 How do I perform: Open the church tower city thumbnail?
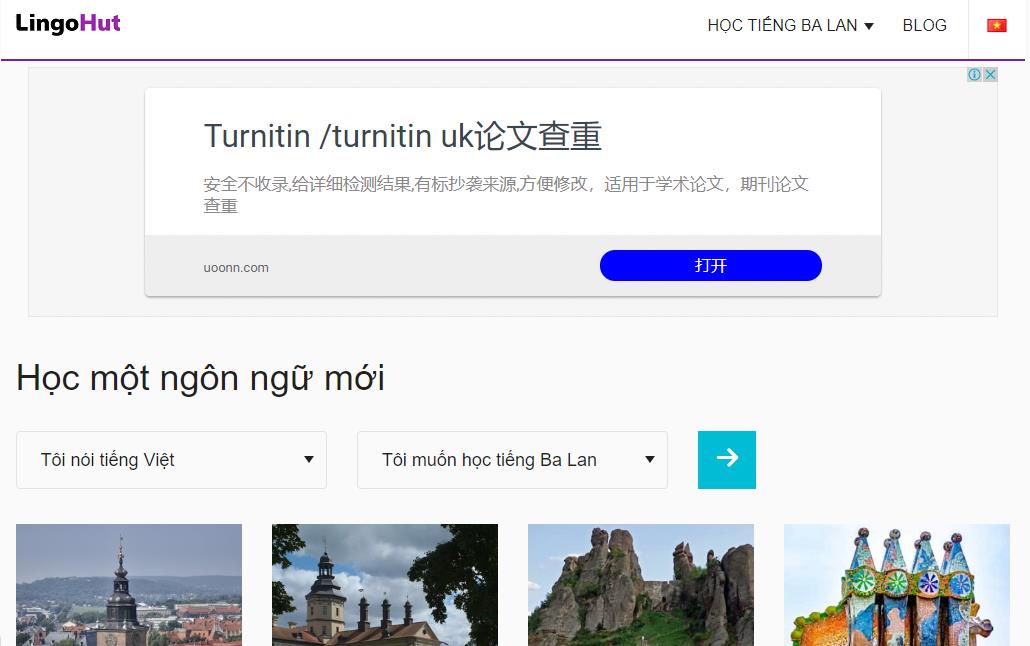click(x=129, y=585)
